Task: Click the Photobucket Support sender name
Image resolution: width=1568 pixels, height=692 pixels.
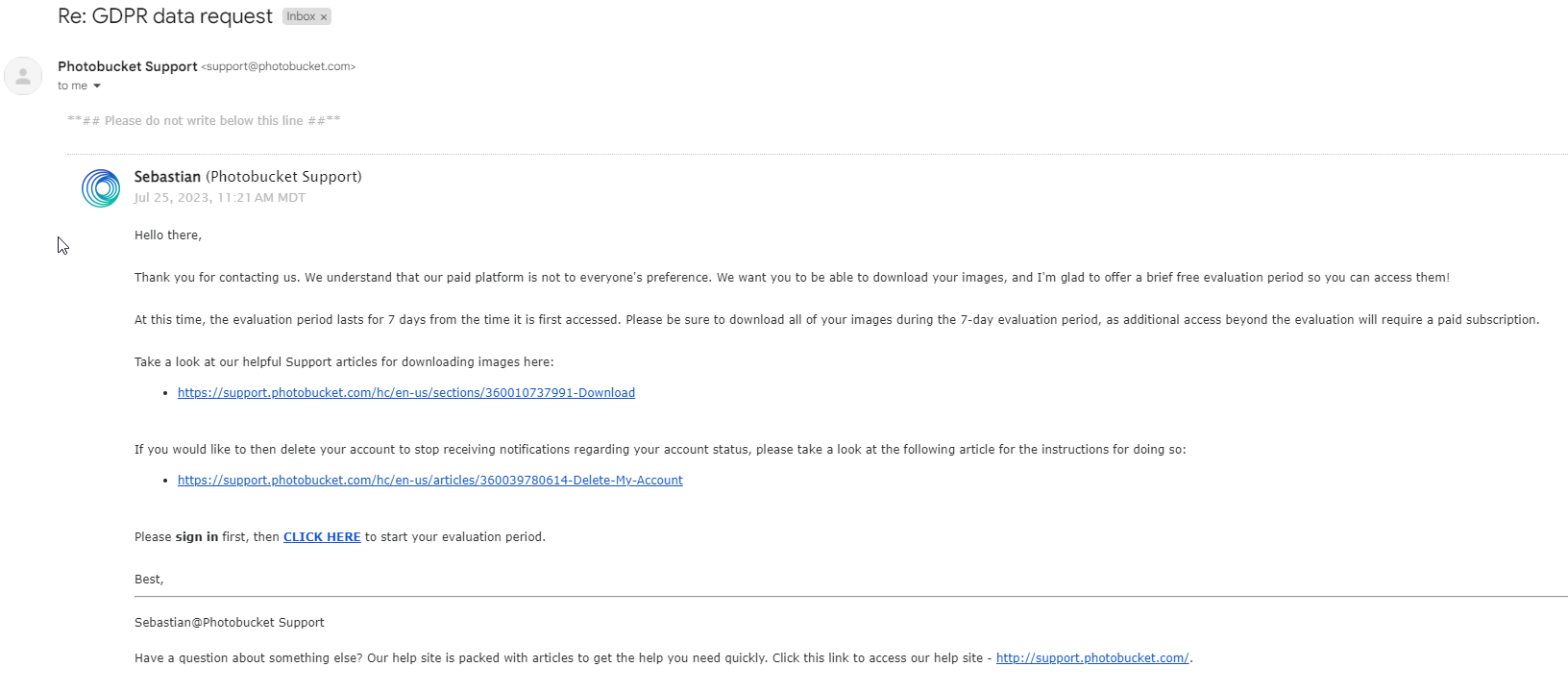Action: pyautogui.click(x=127, y=66)
